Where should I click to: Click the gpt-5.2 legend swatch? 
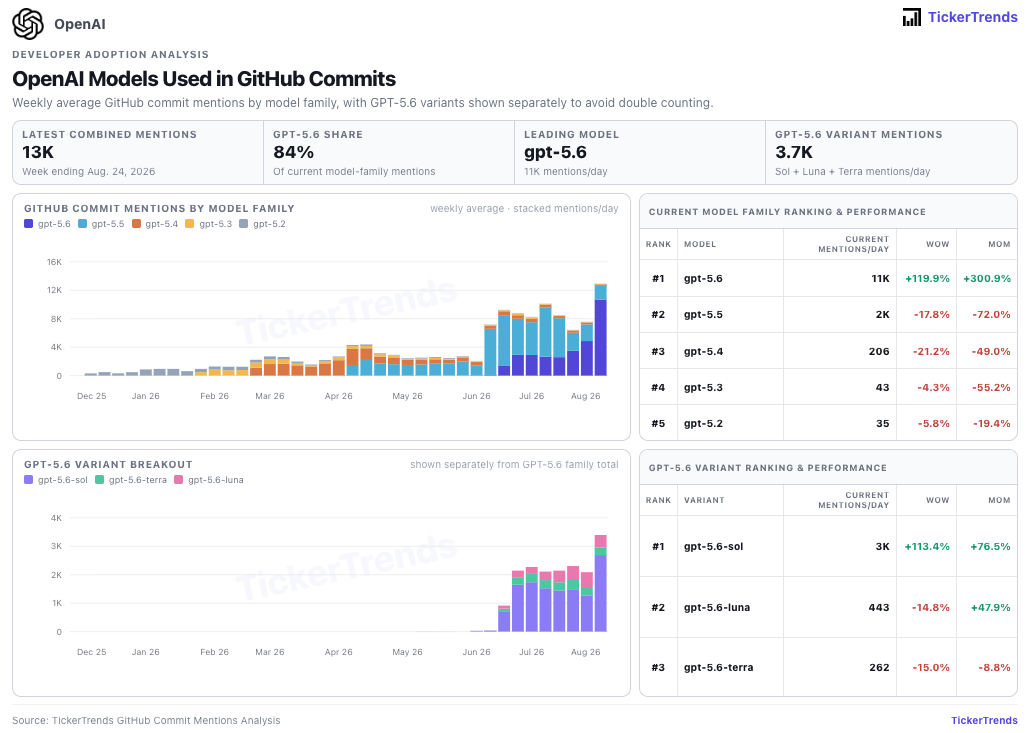click(x=244, y=224)
